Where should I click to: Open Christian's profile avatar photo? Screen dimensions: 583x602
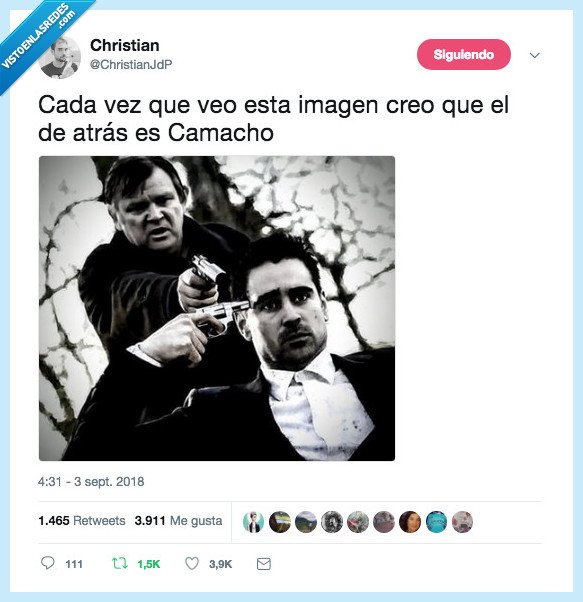pyautogui.click(x=61, y=58)
